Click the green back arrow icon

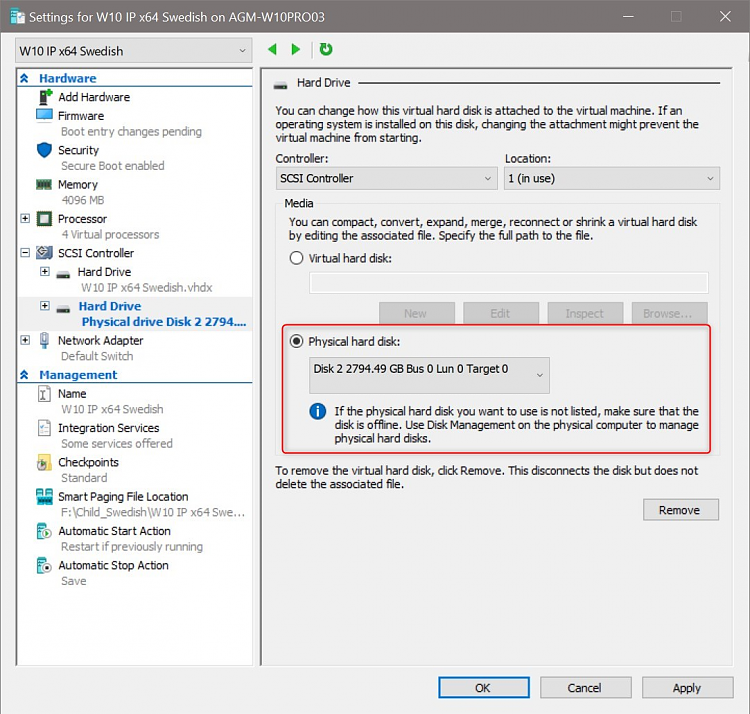[273, 49]
